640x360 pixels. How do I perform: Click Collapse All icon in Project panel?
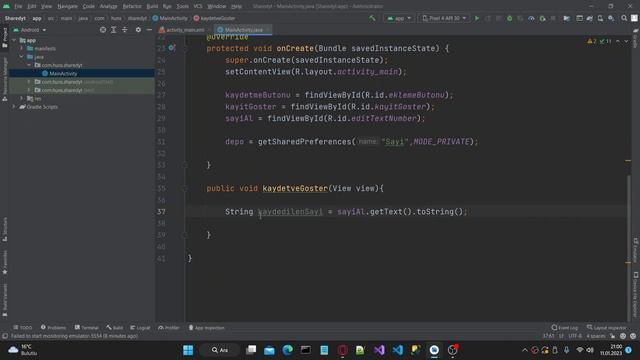[x=124, y=30]
